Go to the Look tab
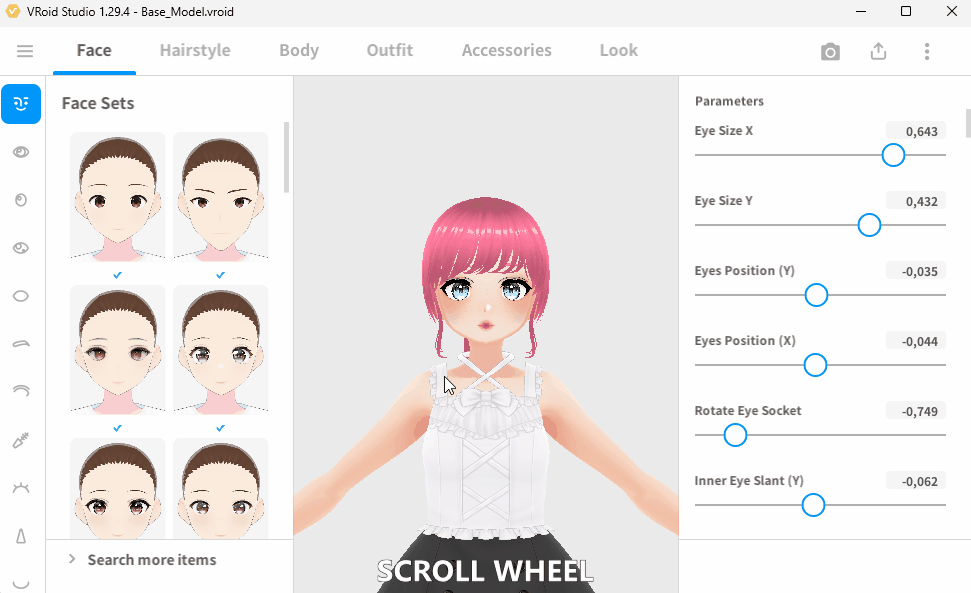The image size is (971, 593). pyautogui.click(x=618, y=51)
